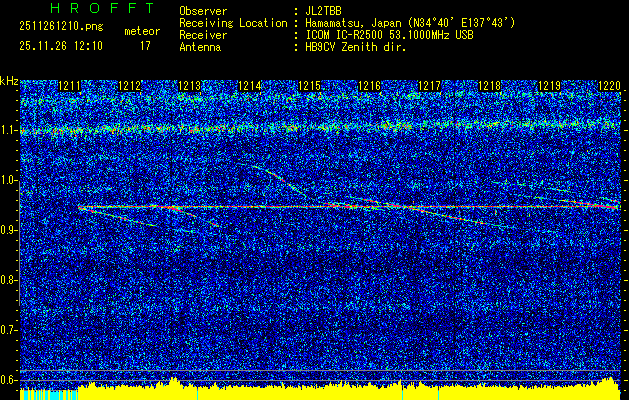Click the HROFFT title text
Image resolution: width=629 pixels, height=400 pixels.
(x=88, y=8)
